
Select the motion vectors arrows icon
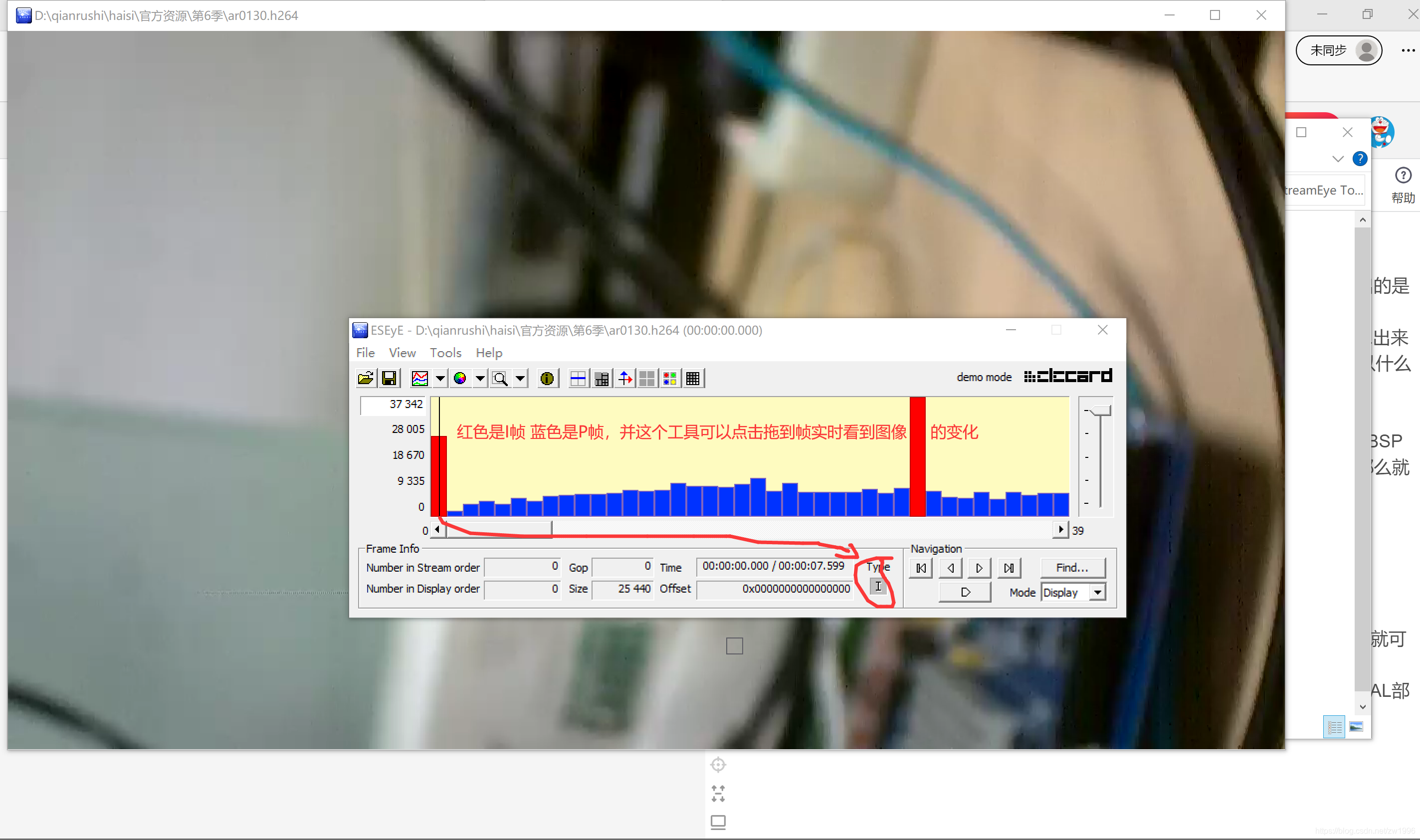(x=624, y=378)
